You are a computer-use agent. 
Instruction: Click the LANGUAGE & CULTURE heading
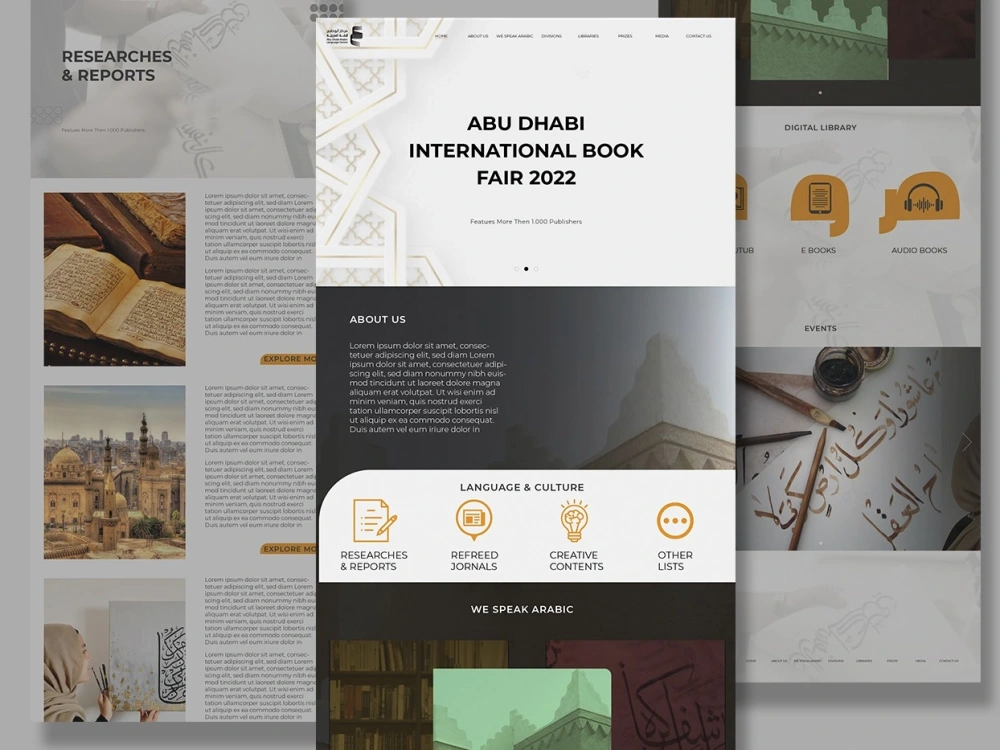pyautogui.click(x=522, y=487)
